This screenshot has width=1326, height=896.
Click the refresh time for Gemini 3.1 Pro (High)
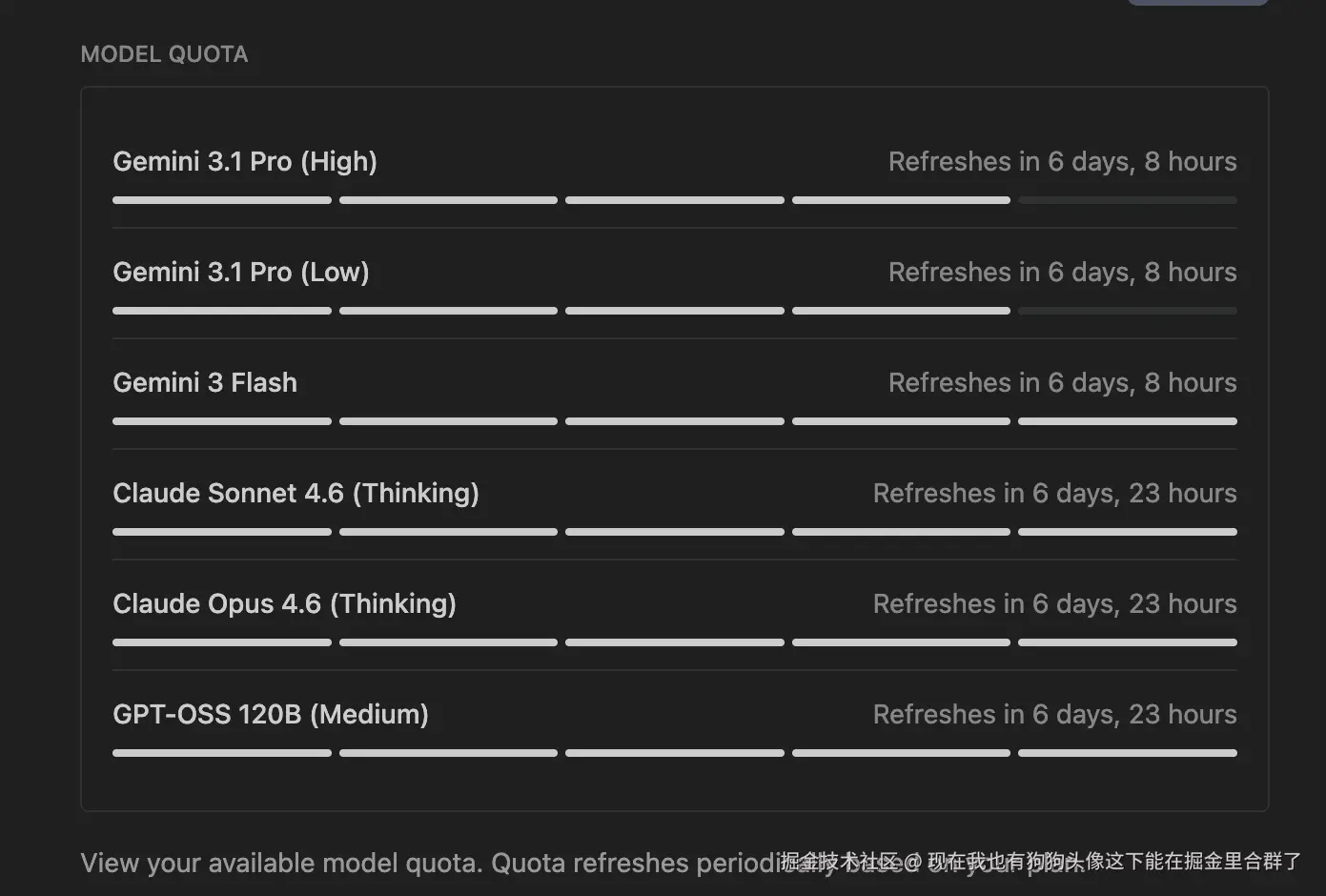[x=1062, y=161]
